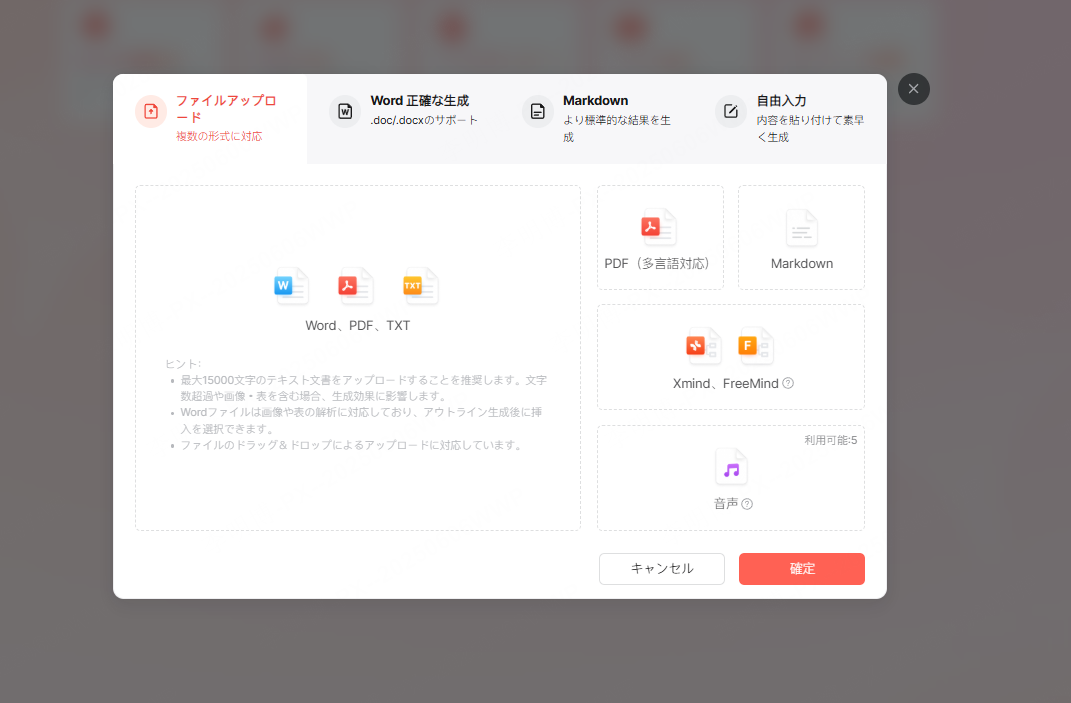Open the help tooltip next to FreeMind
Viewport: 1071px width, 703px height.
point(788,382)
